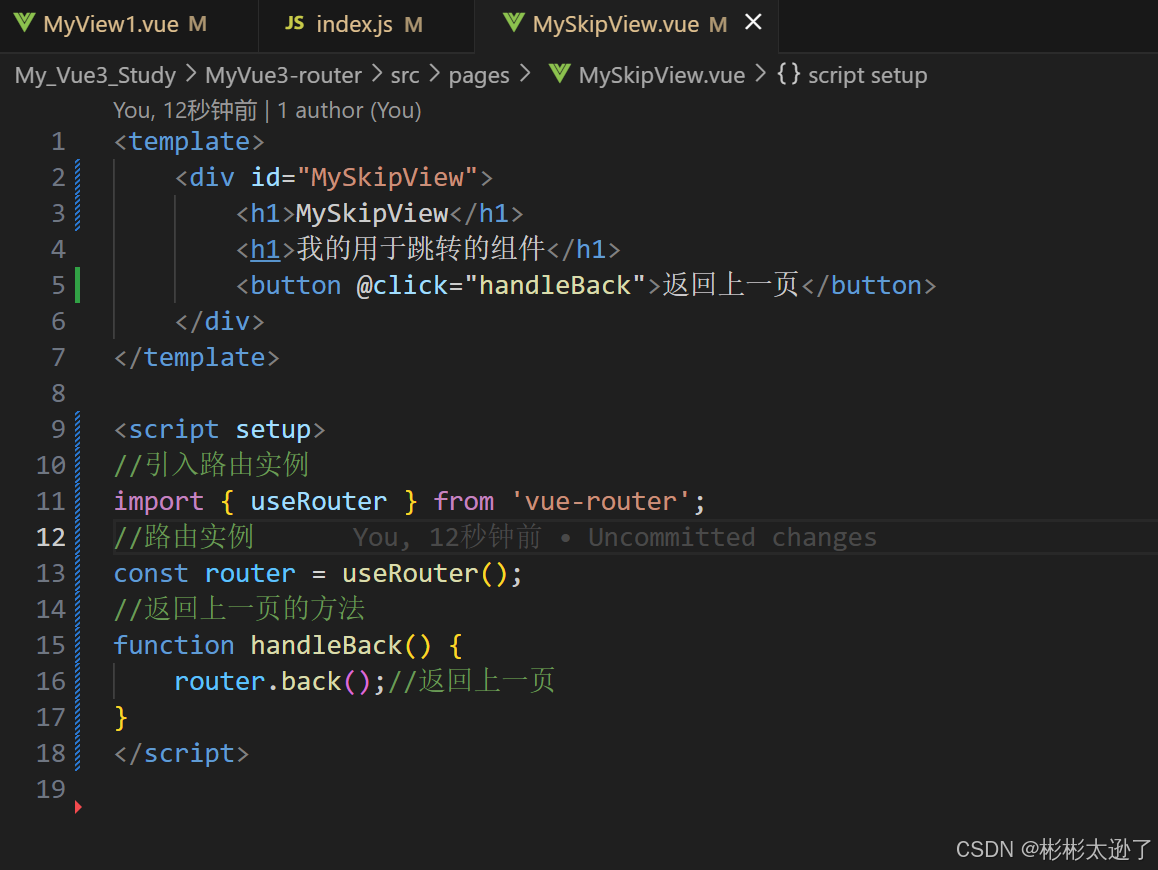Click the red deleted-lines arrow below line 19
1158x870 pixels.
78,807
